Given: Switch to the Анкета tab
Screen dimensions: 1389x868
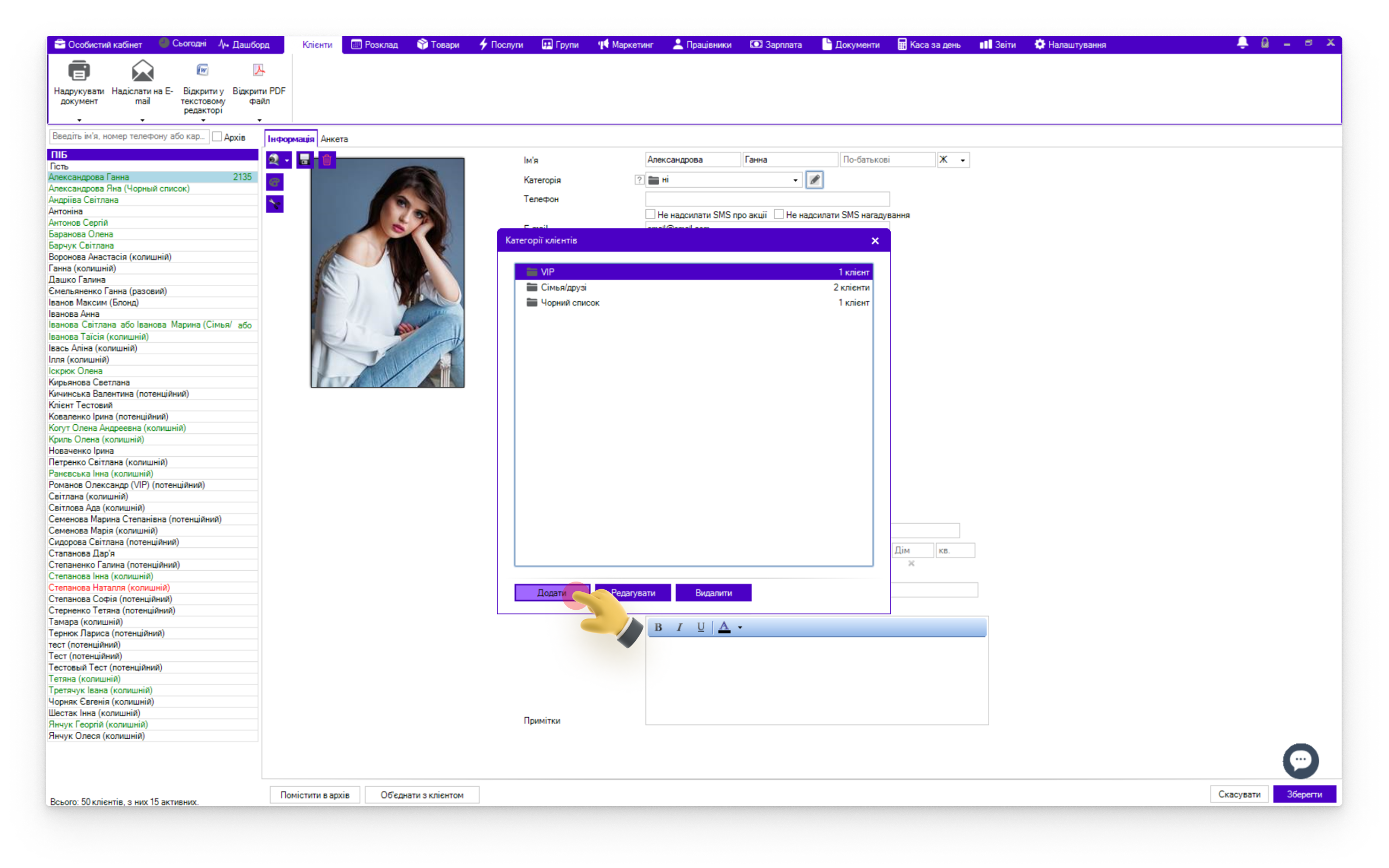Looking at the screenshot, I should [334, 139].
